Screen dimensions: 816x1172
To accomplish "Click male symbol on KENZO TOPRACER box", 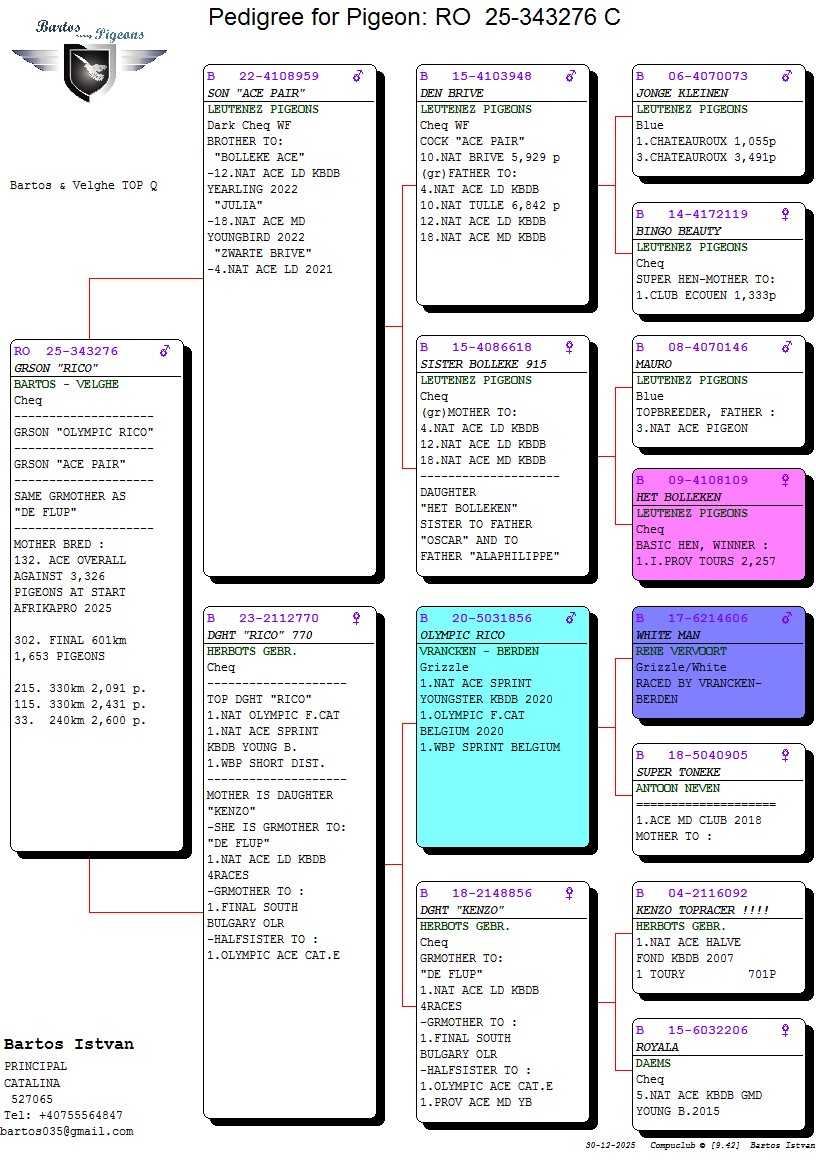I will [787, 893].
